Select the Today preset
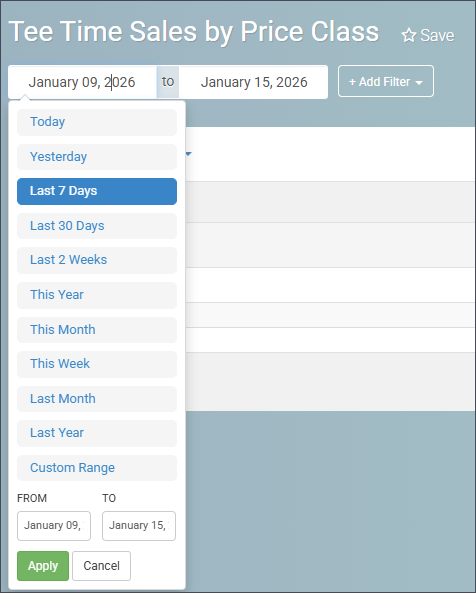The image size is (476, 593). click(x=97, y=122)
